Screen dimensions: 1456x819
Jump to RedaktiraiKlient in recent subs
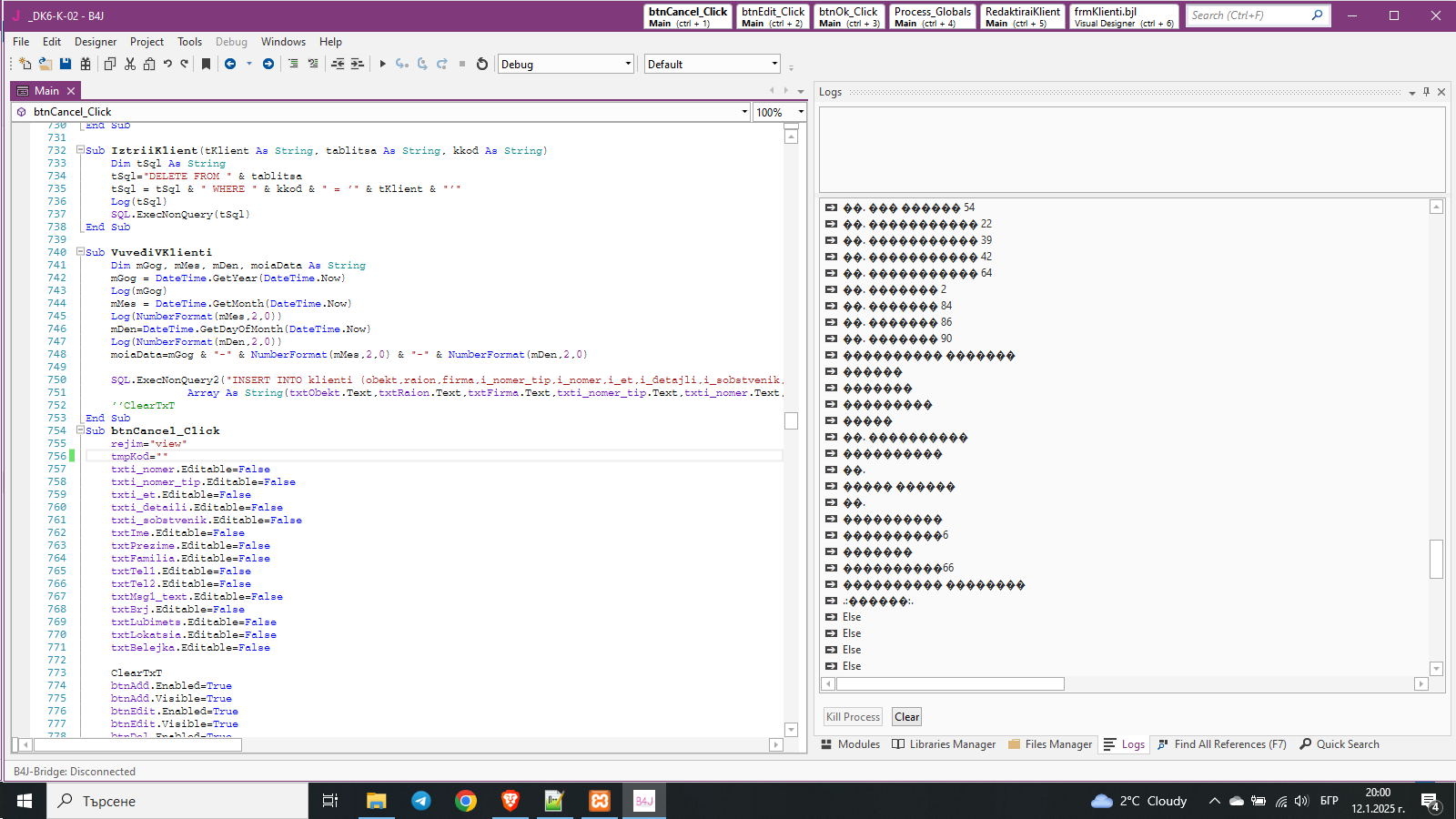click(x=1022, y=16)
